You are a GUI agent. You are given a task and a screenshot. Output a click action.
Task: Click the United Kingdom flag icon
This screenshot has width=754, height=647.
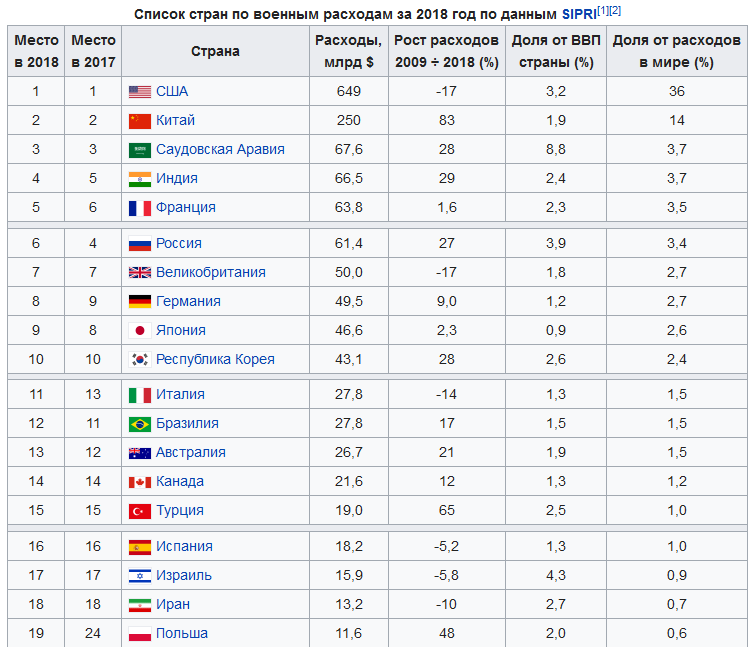pyautogui.click(x=140, y=273)
